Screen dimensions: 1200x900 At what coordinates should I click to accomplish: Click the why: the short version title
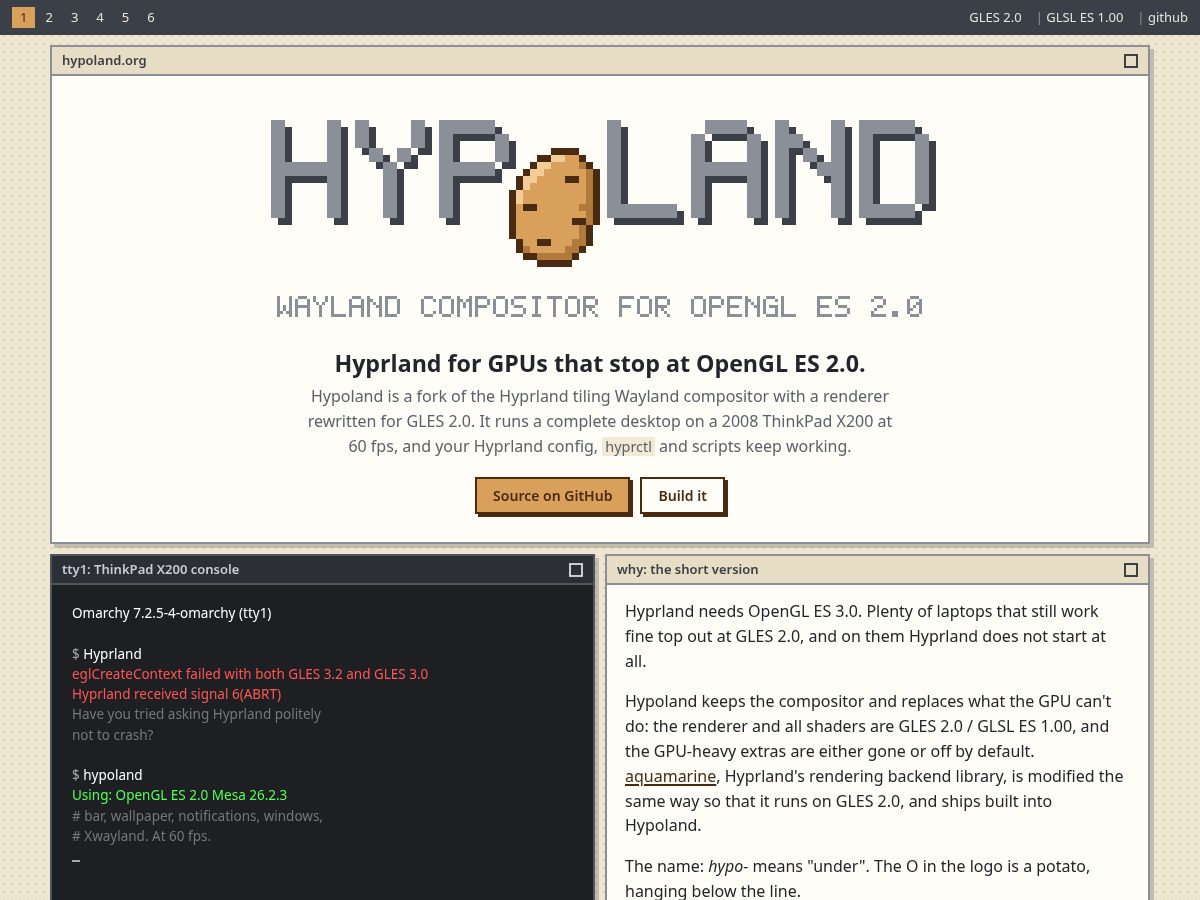pos(688,570)
